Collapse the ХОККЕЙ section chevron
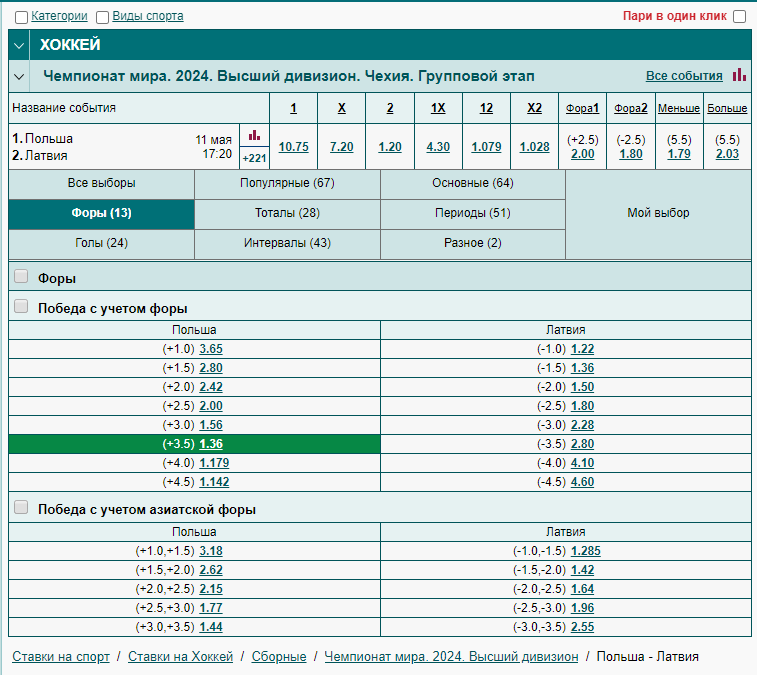This screenshot has height=675, width=757. [19, 45]
